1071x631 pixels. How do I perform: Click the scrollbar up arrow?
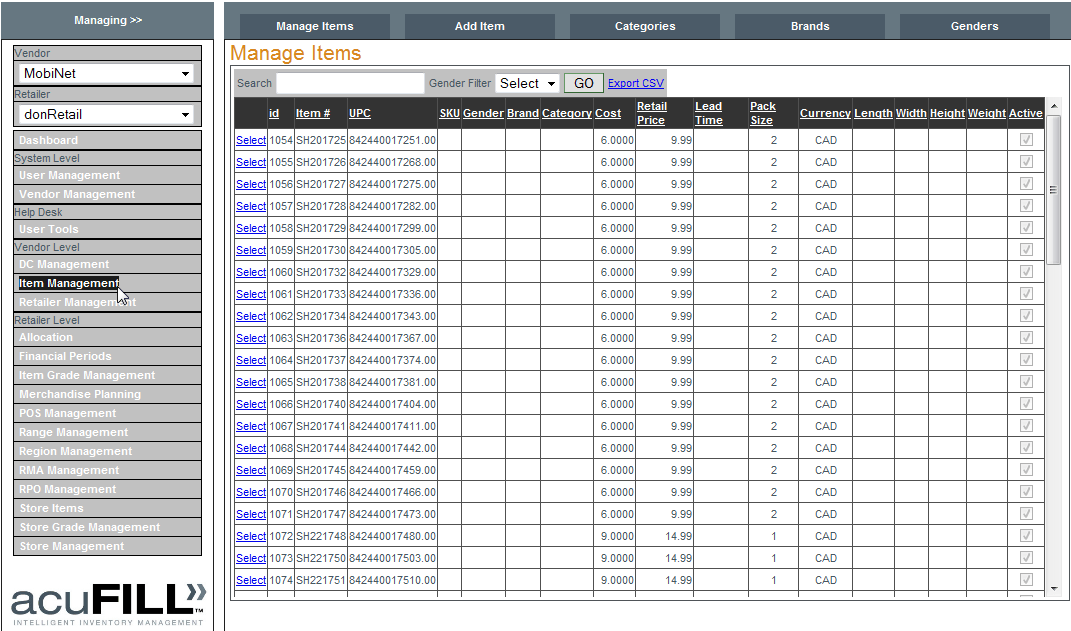coord(1053,106)
